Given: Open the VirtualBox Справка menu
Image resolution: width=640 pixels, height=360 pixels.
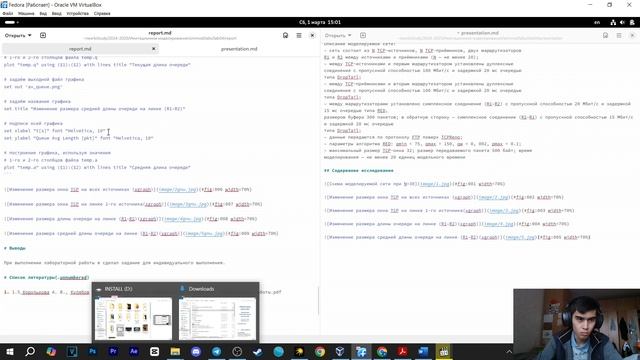Looking at the screenshot, I should [x=102, y=13].
